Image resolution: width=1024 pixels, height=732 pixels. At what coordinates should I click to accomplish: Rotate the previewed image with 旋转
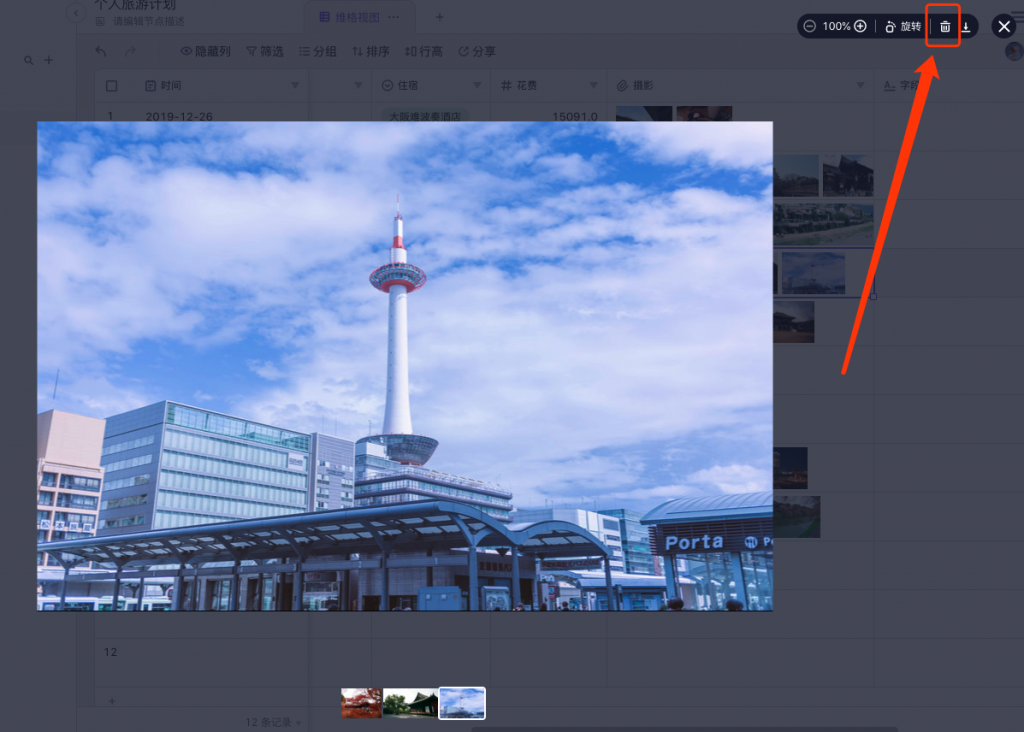pyautogui.click(x=903, y=27)
